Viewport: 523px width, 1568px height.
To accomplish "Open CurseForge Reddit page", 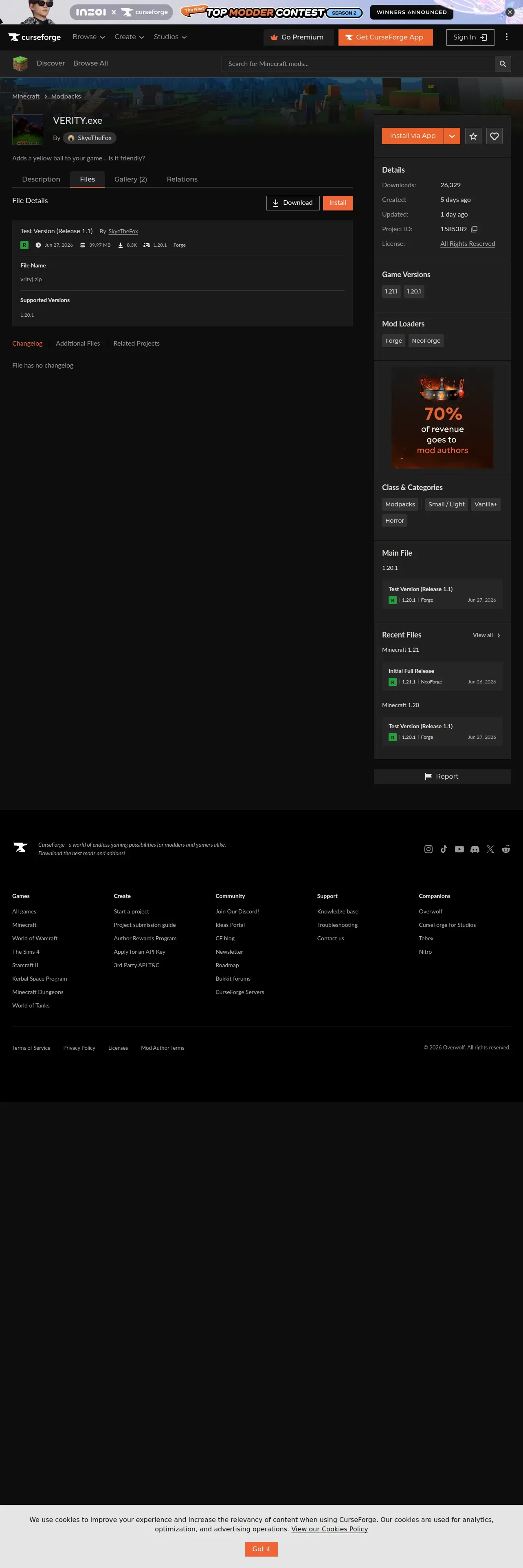I will click(x=506, y=849).
